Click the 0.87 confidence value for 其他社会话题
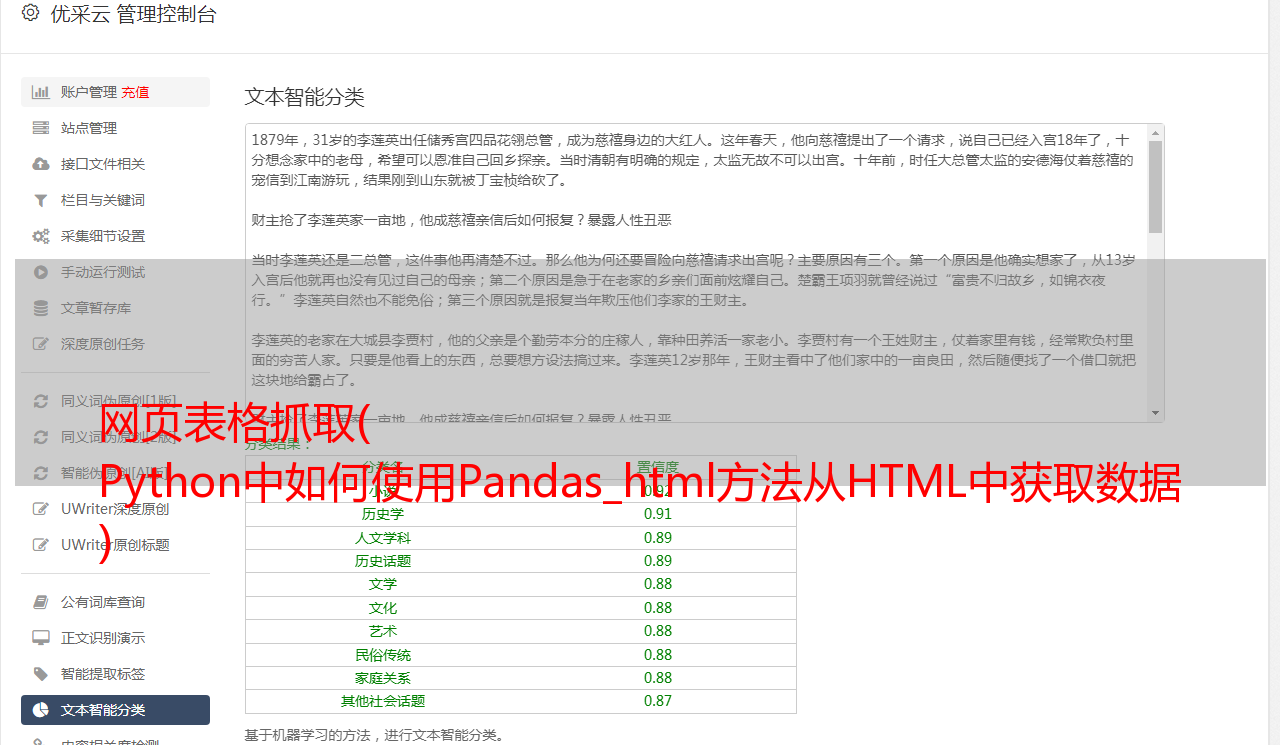The width and height of the screenshot is (1280, 745). click(x=658, y=701)
